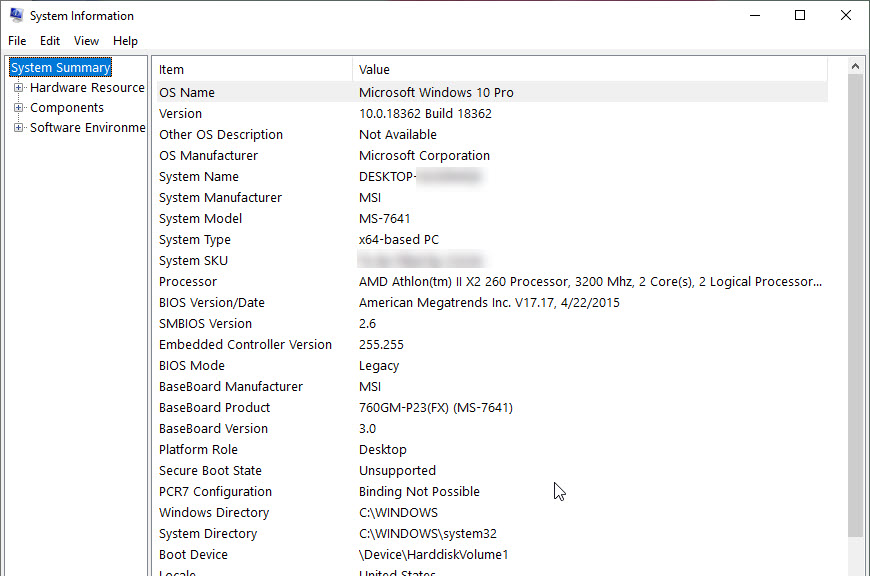Image resolution: width=870 pixels, height=576 pixels.
Task: Click the \Device\HarddiskVolume1 value
Action: coord(434,555)
